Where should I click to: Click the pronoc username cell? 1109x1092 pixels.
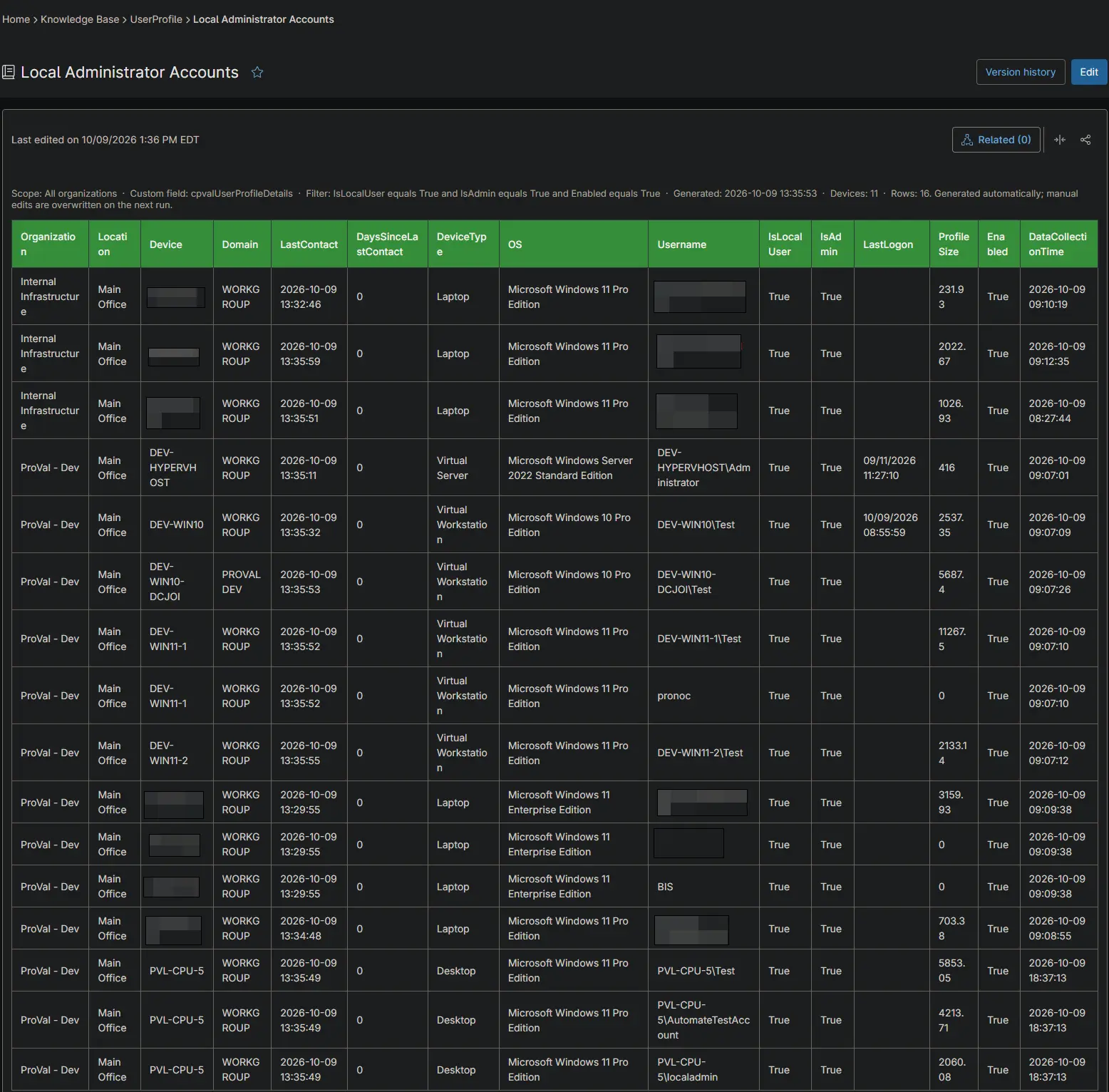pyautogui.click(x=703, y=696)
